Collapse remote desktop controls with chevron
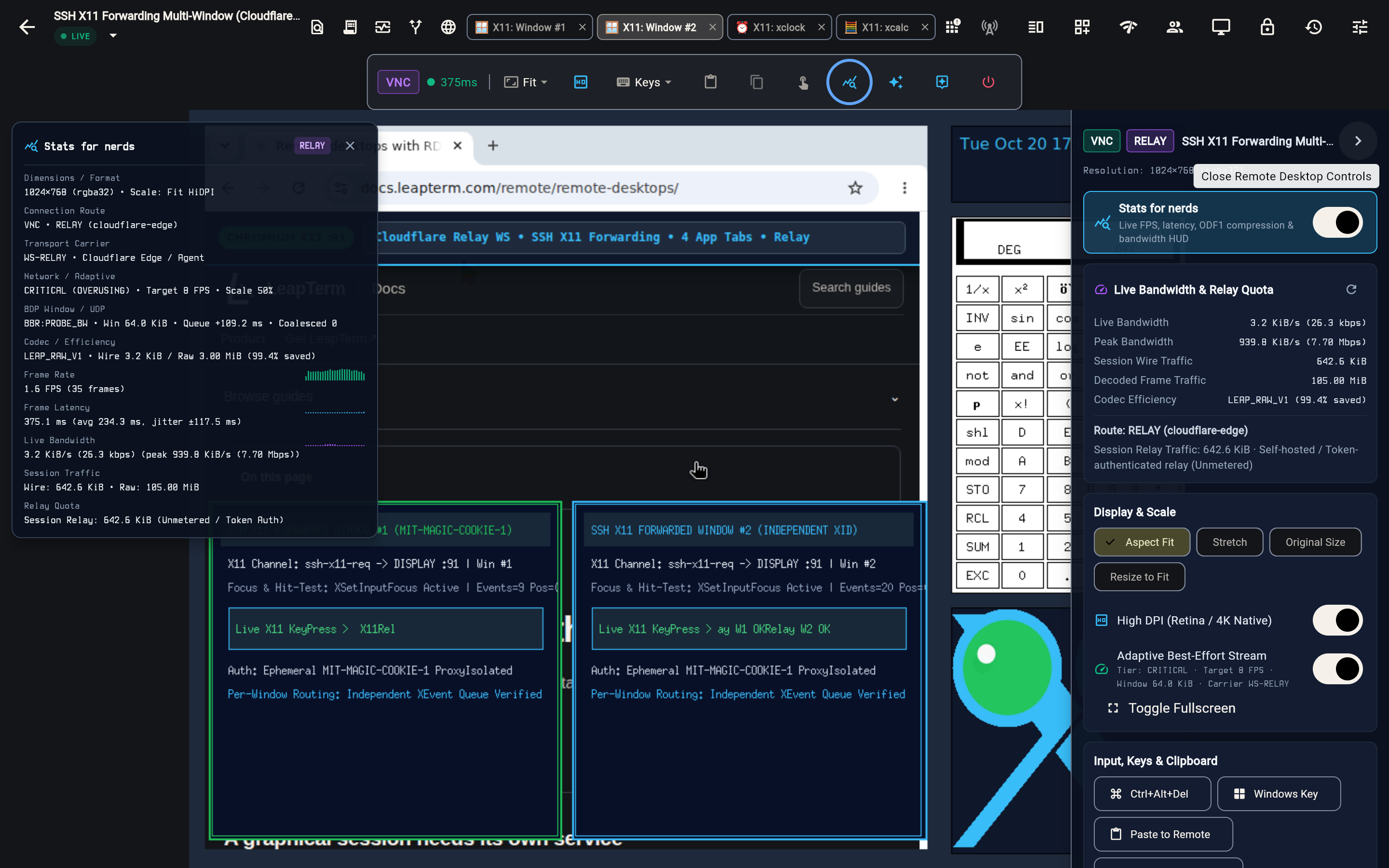The height and width of the screenshot is (868, 1389). pos(1358,141)
